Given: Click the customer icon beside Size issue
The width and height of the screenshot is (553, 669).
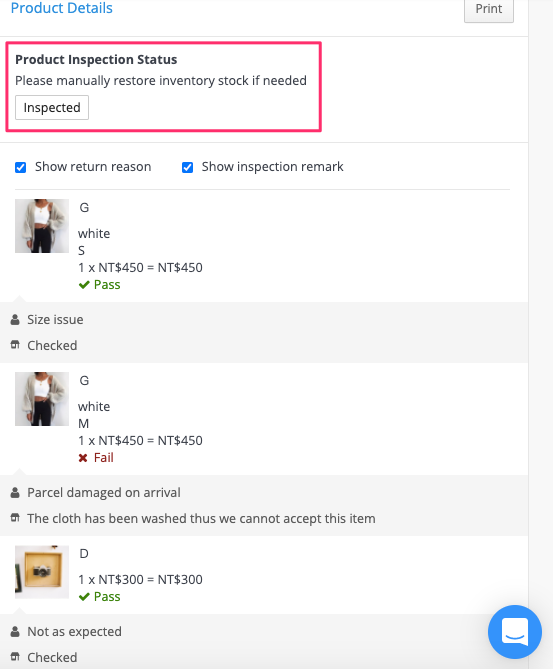Looking at the screenshot, I should click(15, 320).
